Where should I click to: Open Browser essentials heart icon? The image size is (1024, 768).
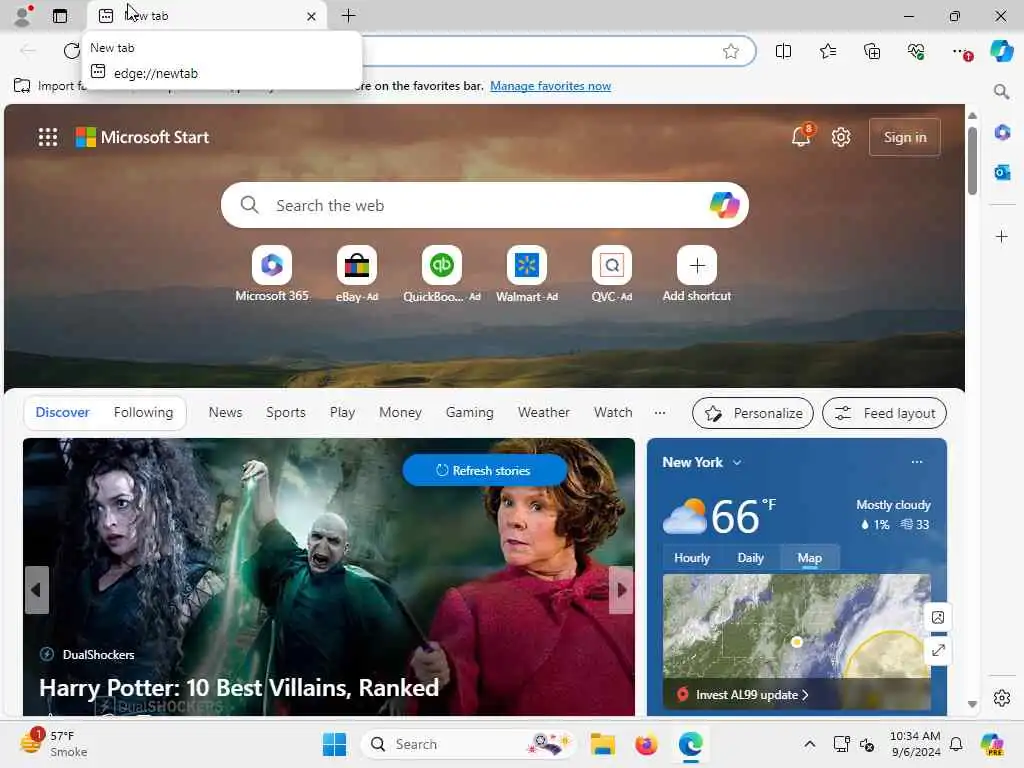(x=916, y=52)
